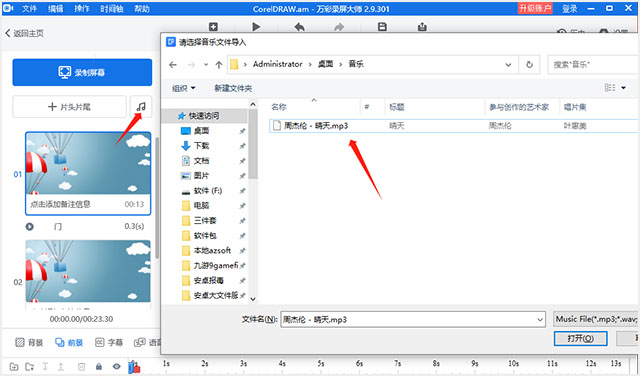Click the add new clip plus icon
Screen dimensions: 640x376
coord(213,27)
